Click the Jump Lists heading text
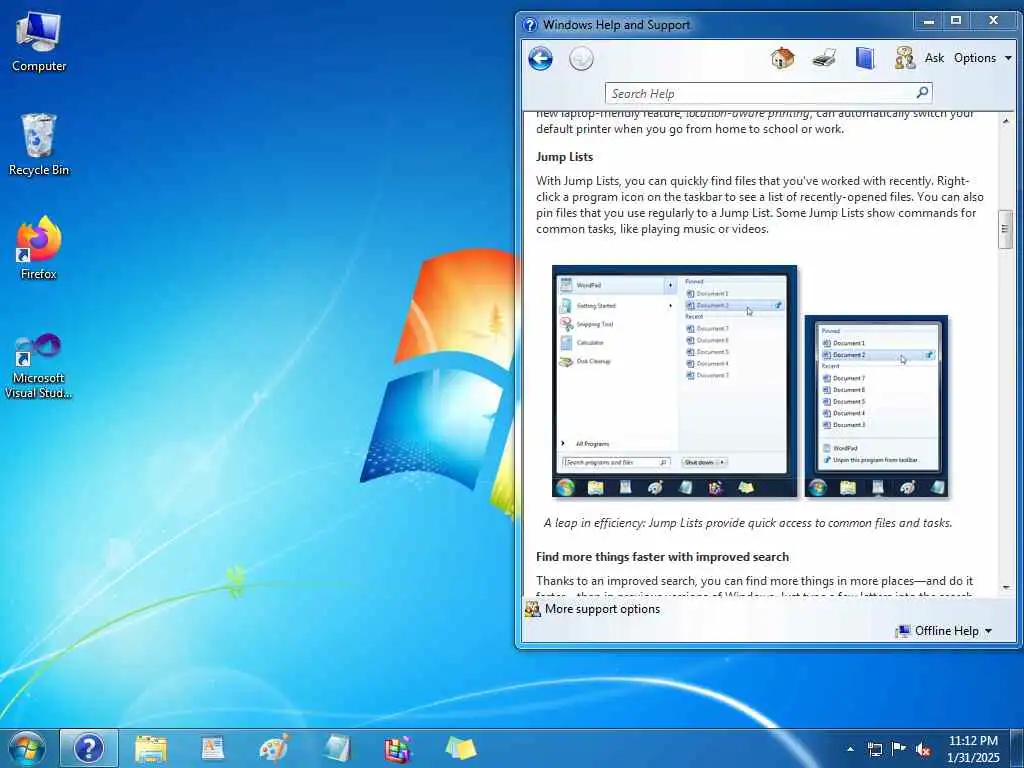 [564, 157]
